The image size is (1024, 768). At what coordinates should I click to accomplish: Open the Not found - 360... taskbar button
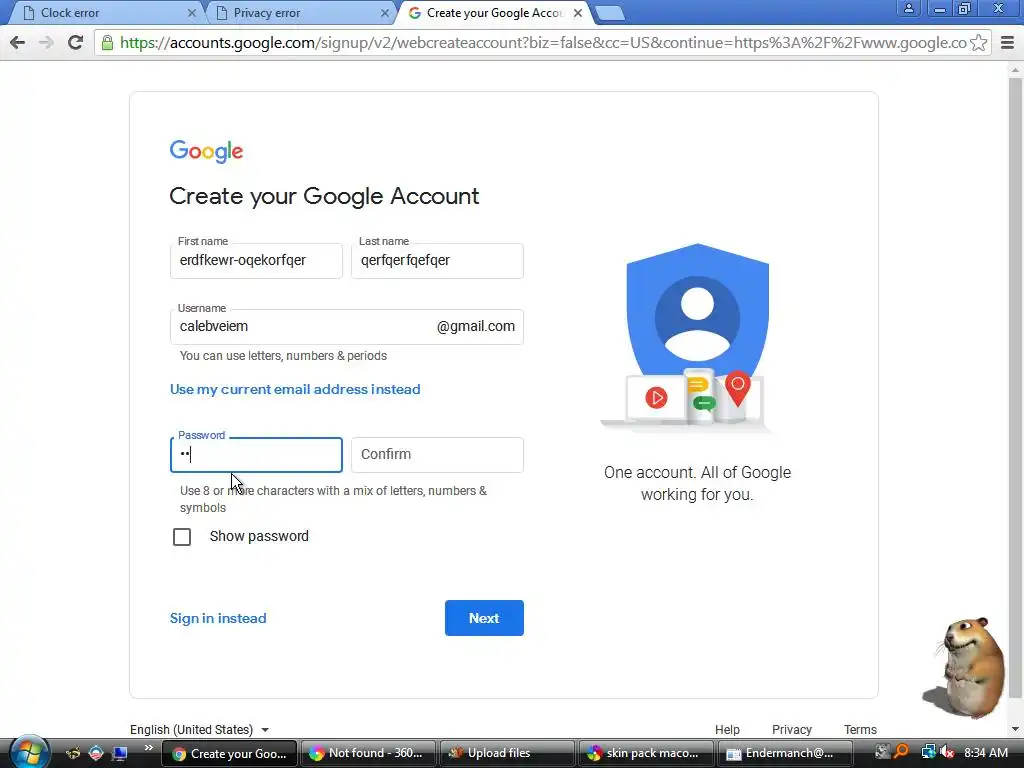point(367,754)
